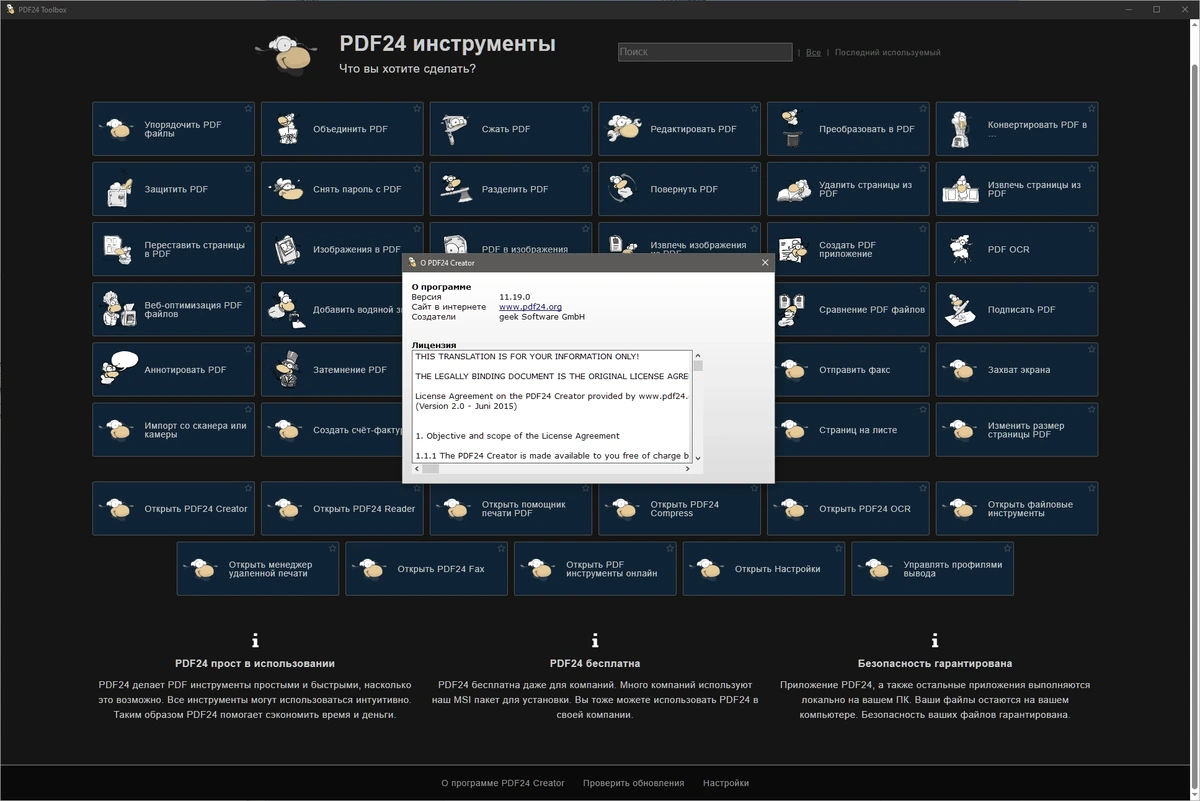Toggle favorite star on Захват экрана tile
The width and height of the screenshot is (1200, 801).
tap(1091, 348)
